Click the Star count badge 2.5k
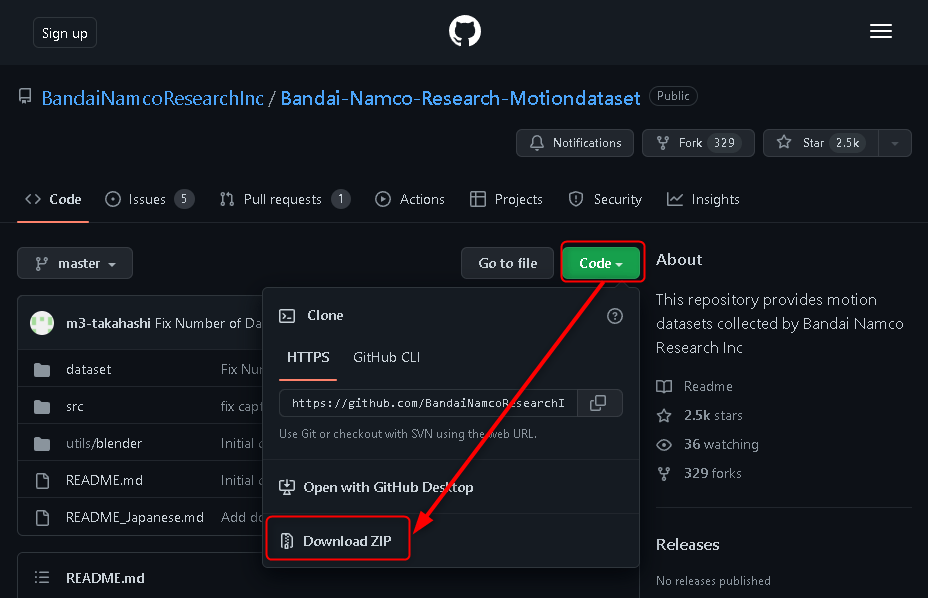Screen dimensions: 928x598 pos(848,143)
